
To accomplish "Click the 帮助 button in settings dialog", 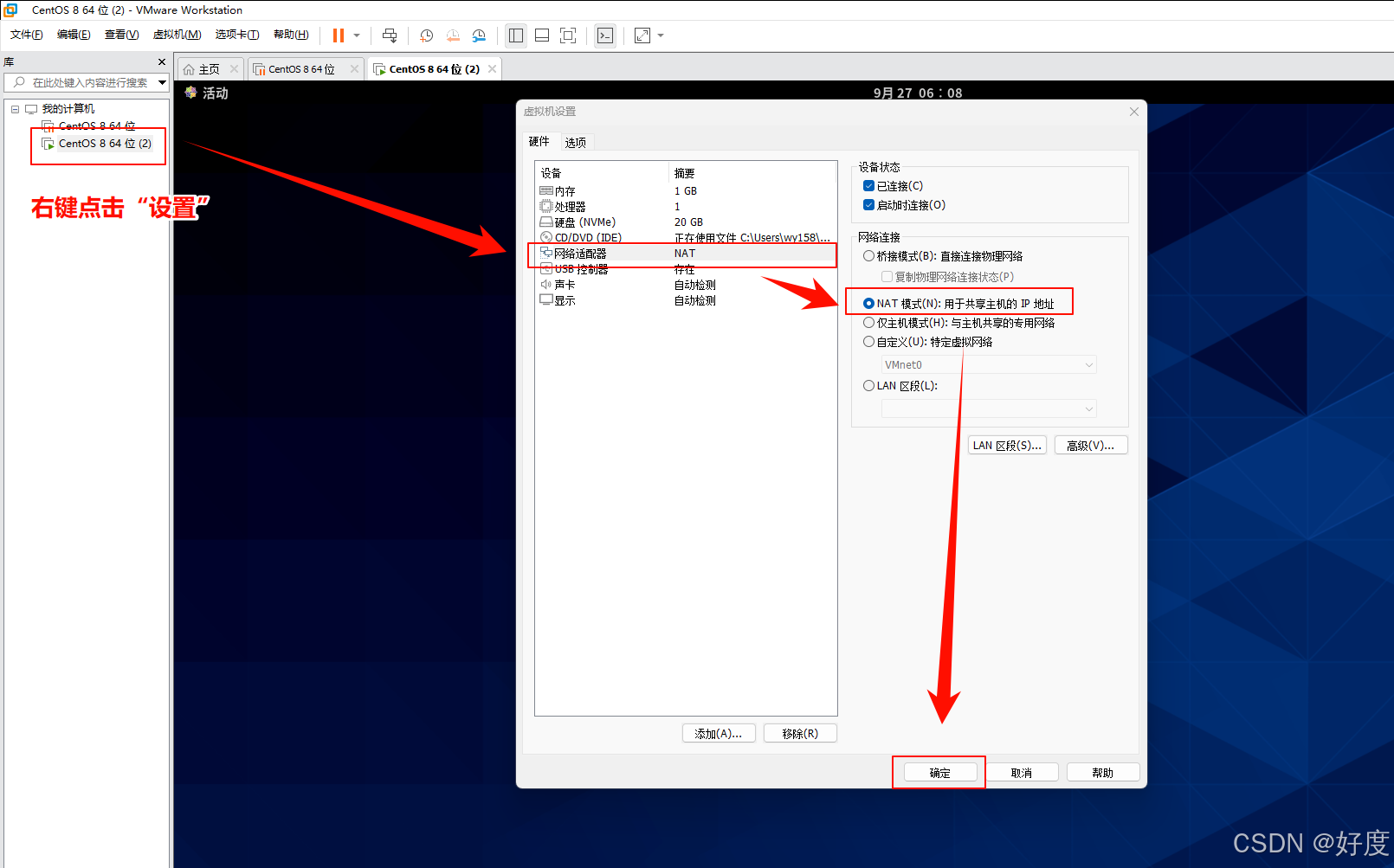I will (1103, 773).
